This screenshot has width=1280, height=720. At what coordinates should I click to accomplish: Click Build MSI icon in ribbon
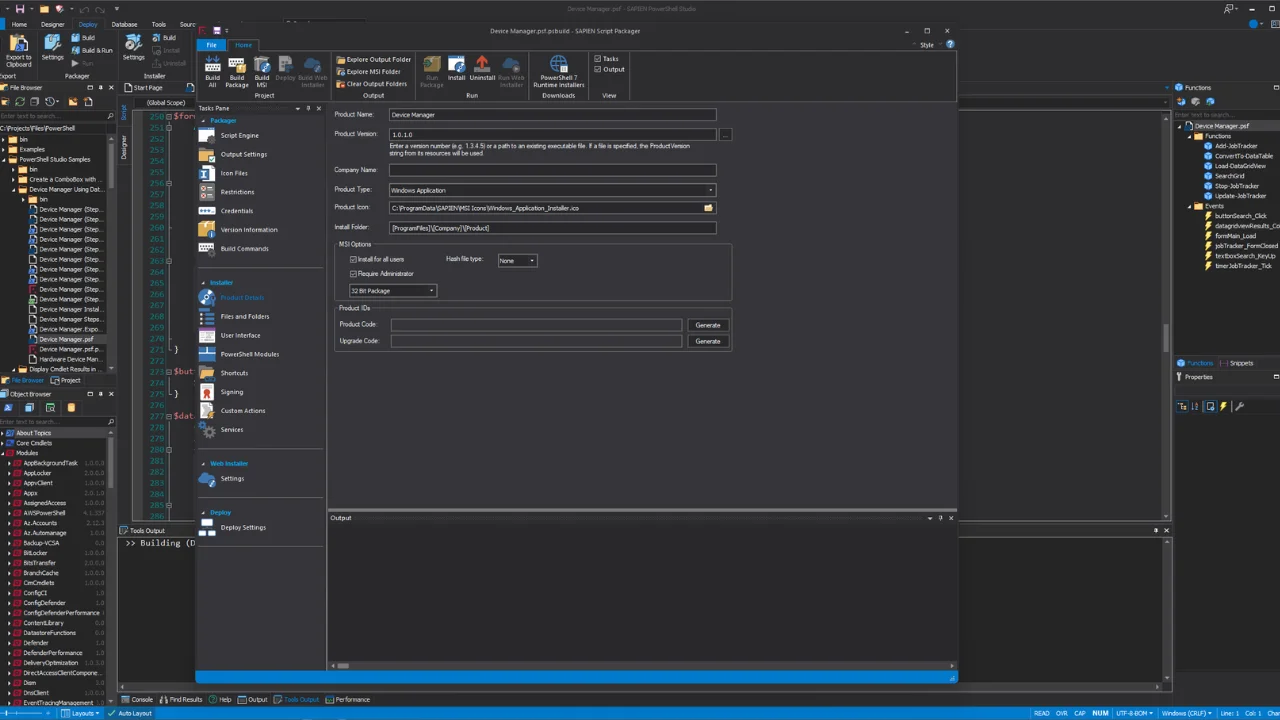261,72
